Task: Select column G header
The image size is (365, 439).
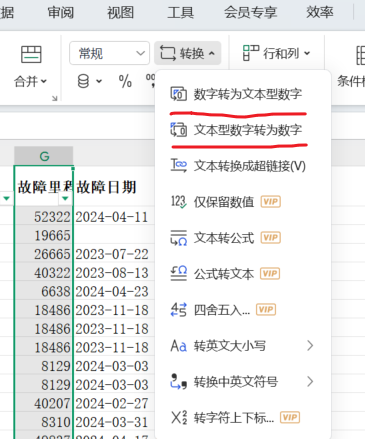Action: pyautogui.click(x=44, y=156)
